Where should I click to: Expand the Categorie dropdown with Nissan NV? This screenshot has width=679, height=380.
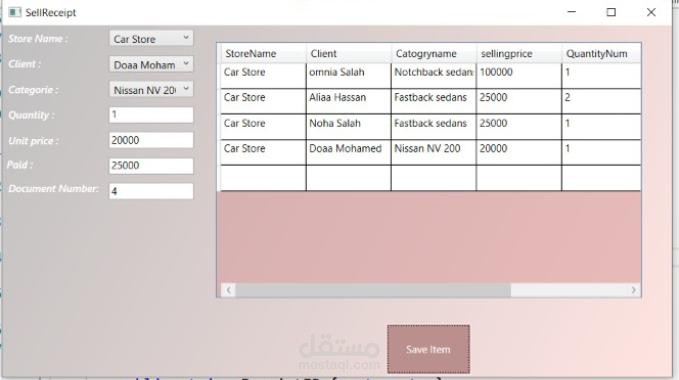[151, 90]
